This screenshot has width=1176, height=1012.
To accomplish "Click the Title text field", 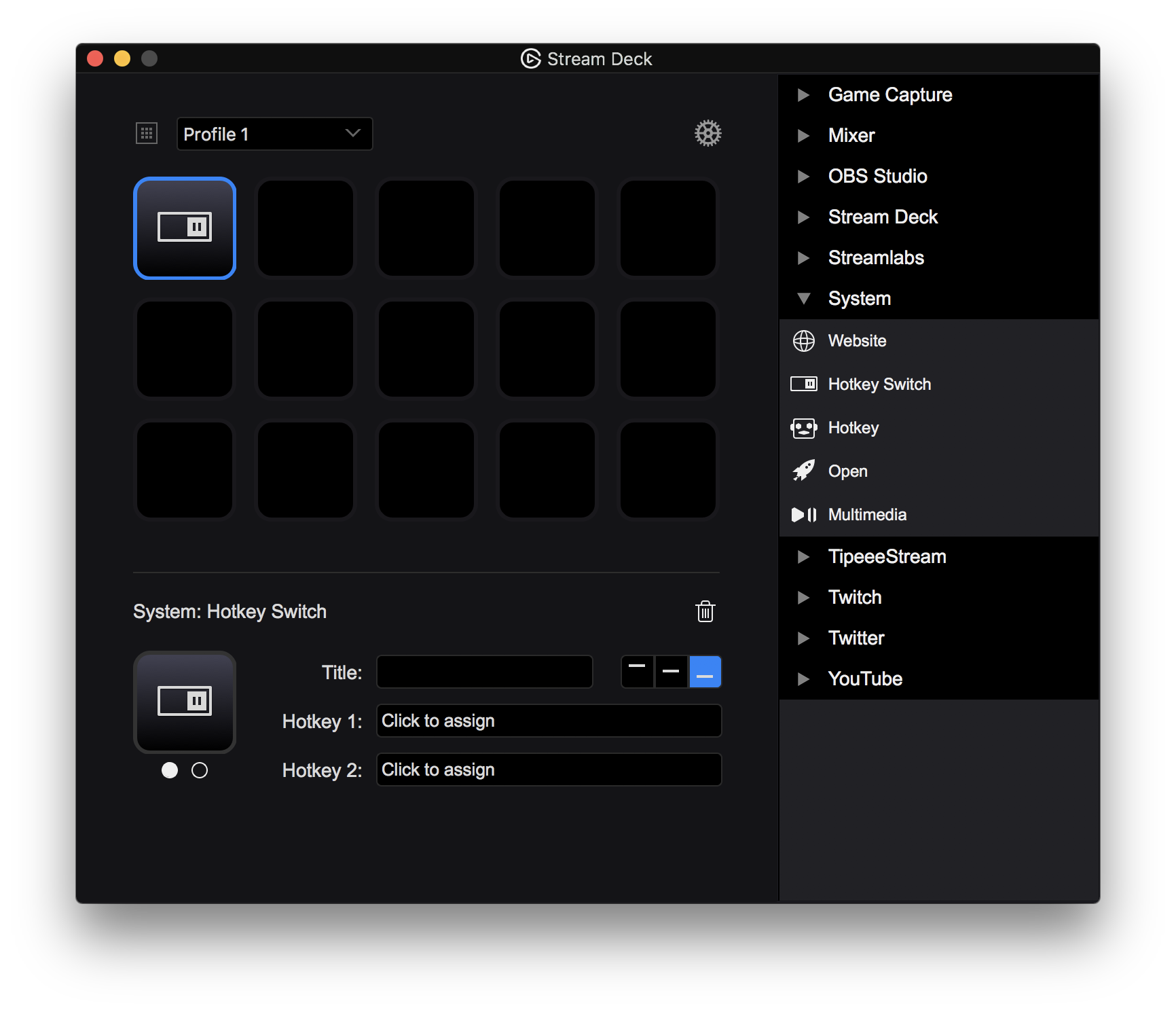I will click(485, 672).
